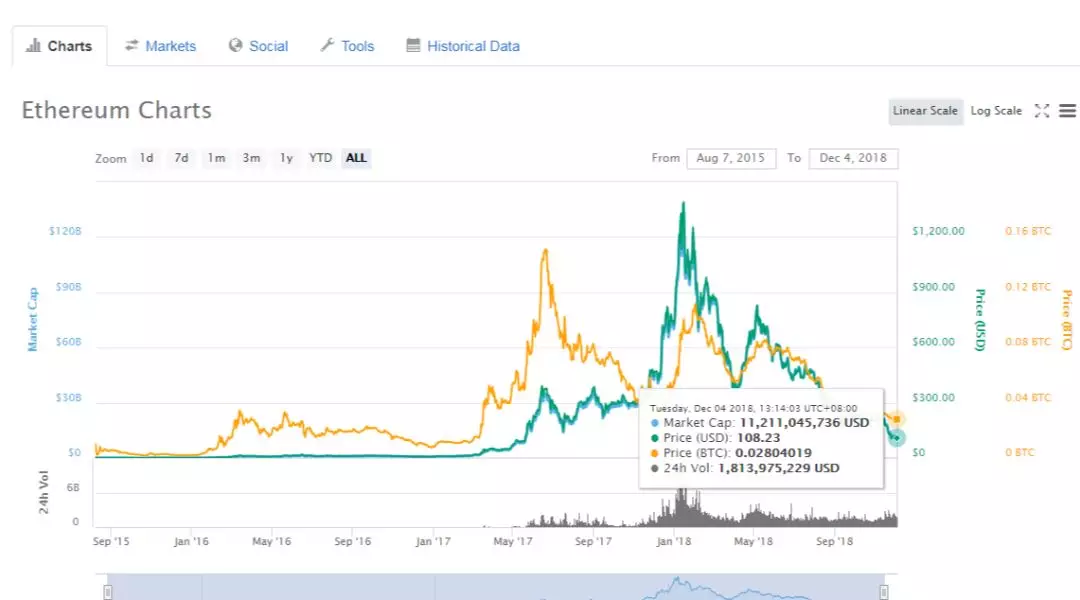Click the Social globe icon
The width and height of the screenshot is (1080, 600).
click(236, 45)
